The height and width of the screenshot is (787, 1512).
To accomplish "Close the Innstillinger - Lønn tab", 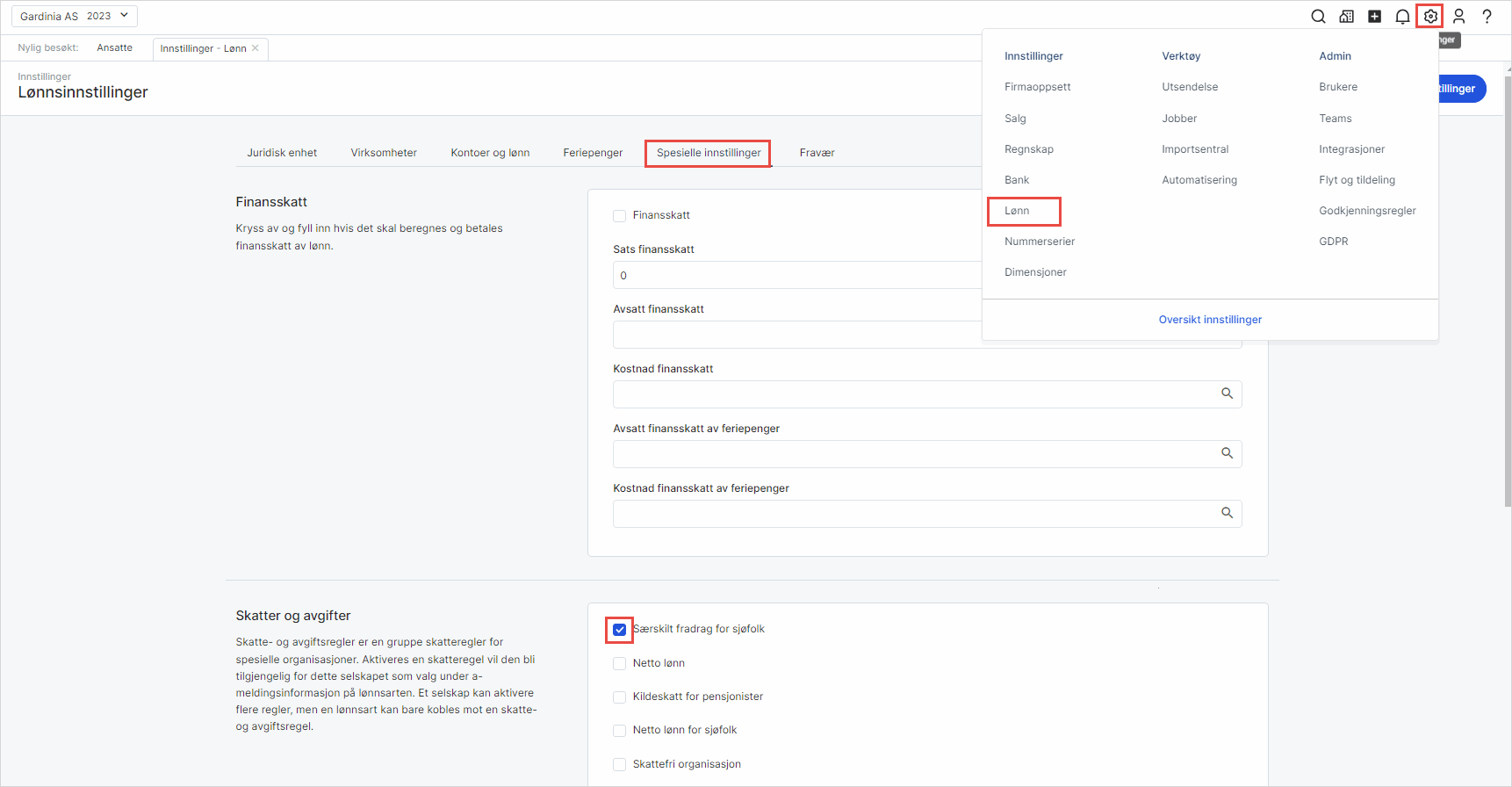I will pos(256,48).
